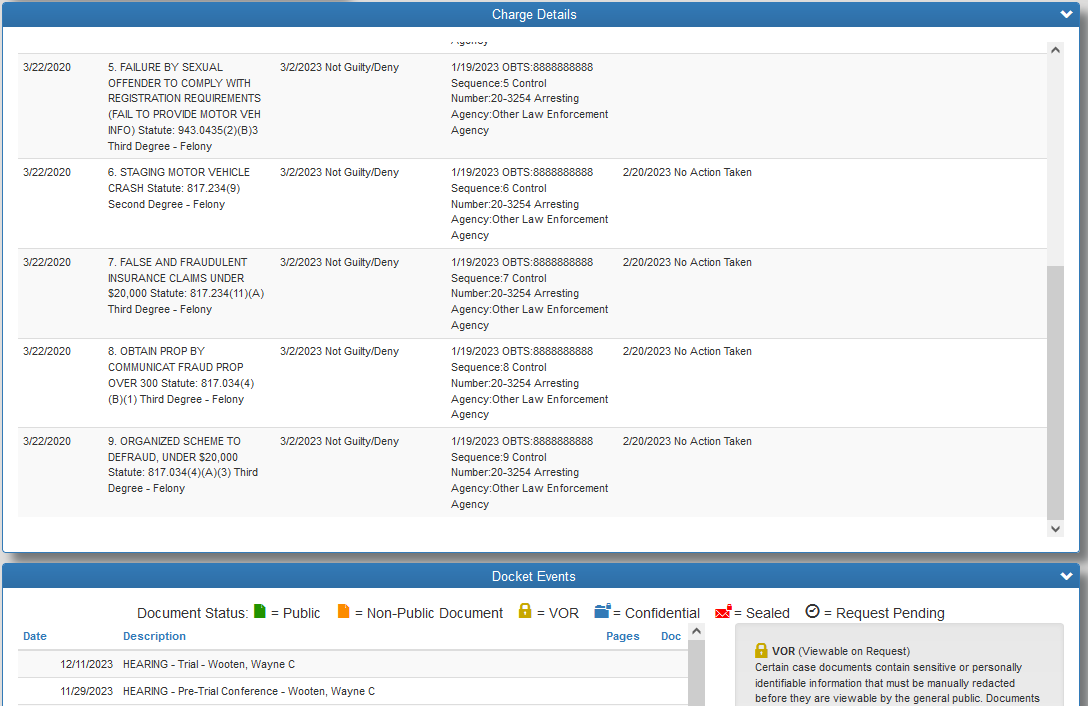Click the VOR (Viewable on Request) heading

click(x=841, y=651)
